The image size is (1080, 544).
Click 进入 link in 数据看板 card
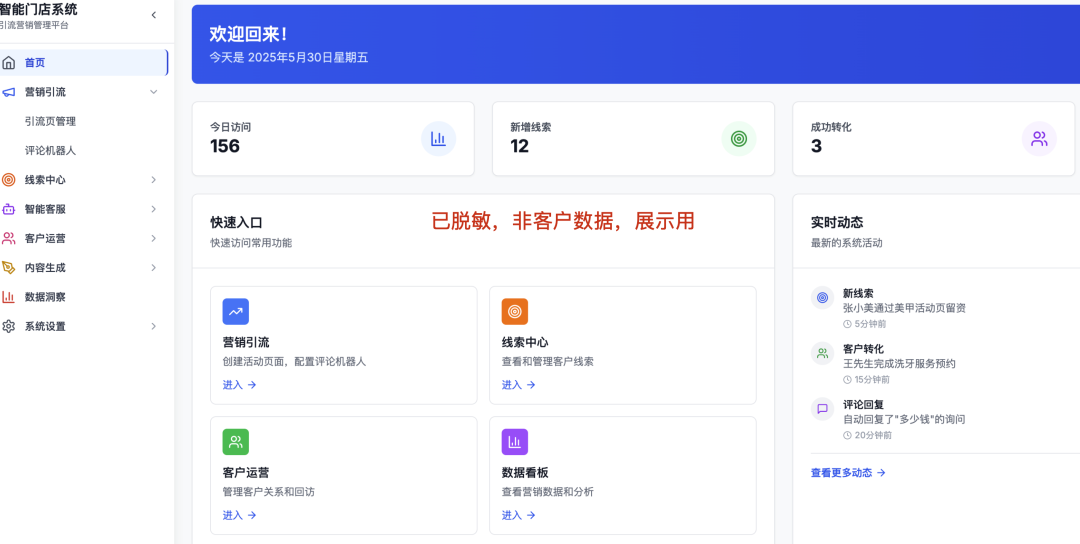coord(518,515)
